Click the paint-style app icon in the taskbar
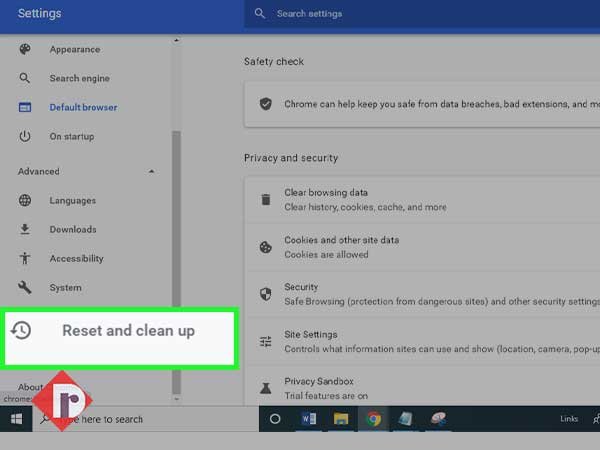600x450 pixels. (438, 419)
